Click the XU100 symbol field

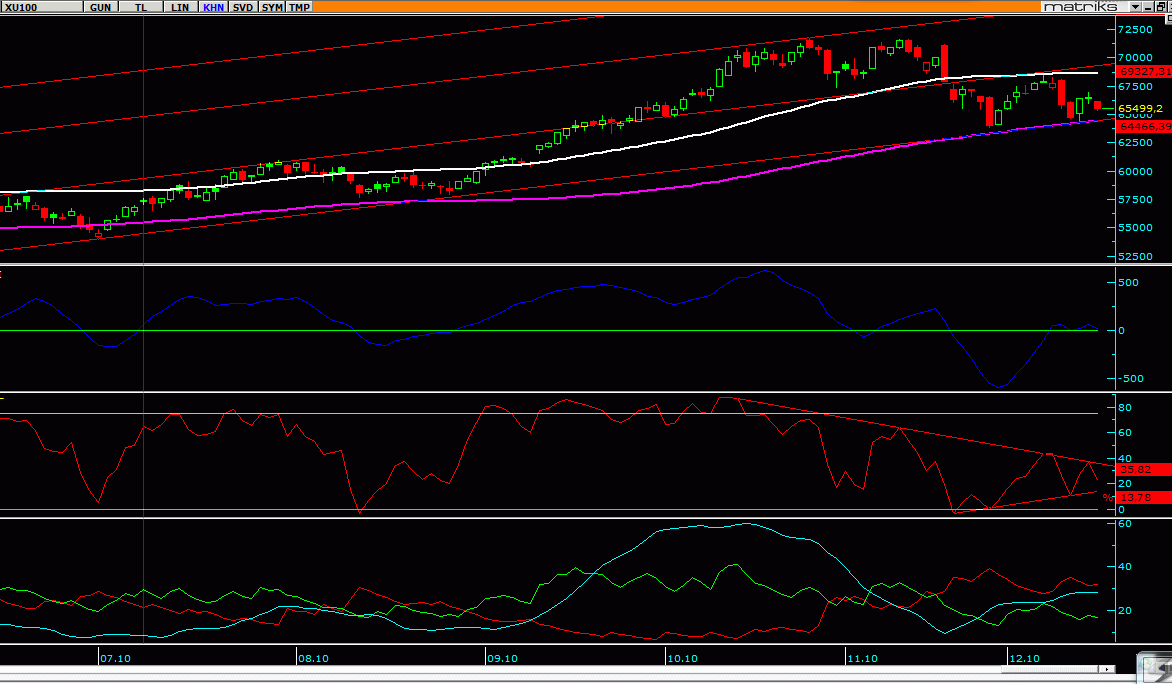pyautogui.click(x=40, y=7)
